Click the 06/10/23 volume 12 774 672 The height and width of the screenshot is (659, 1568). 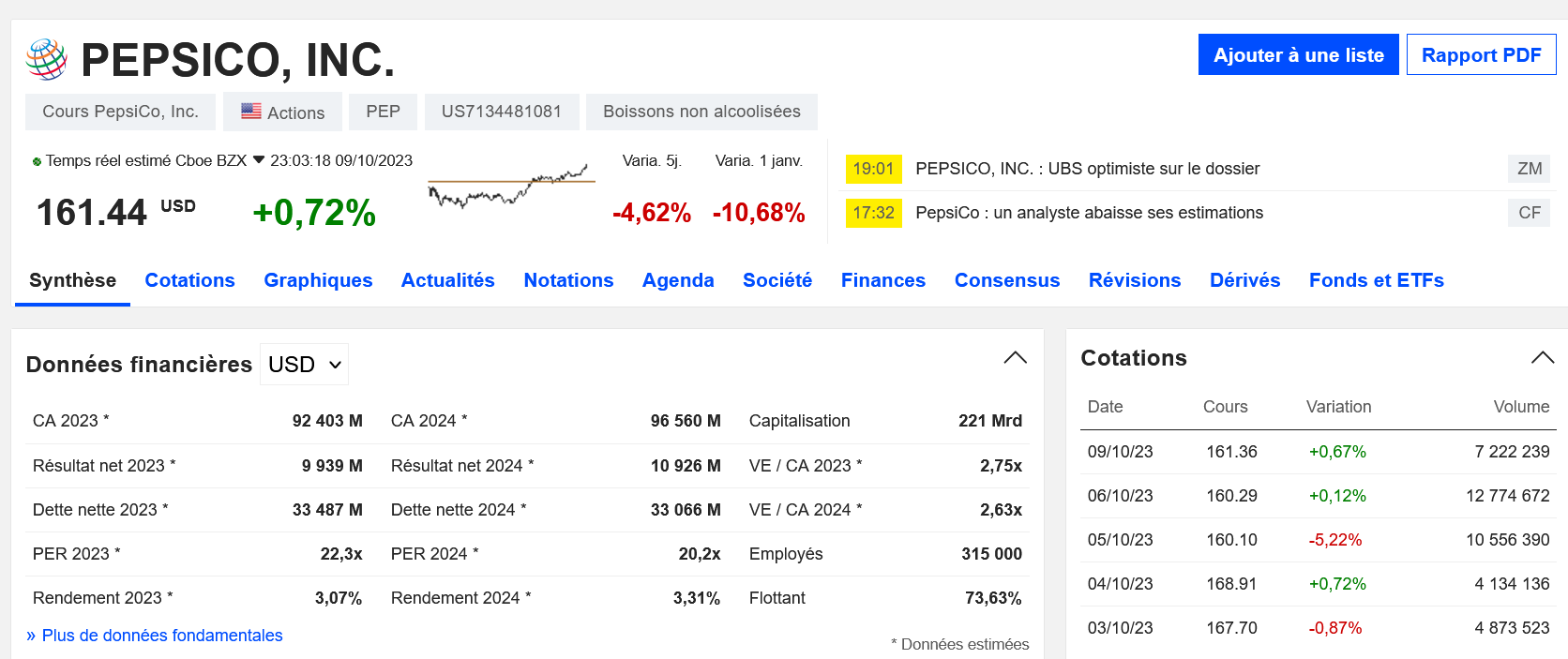pos(1508,496)
